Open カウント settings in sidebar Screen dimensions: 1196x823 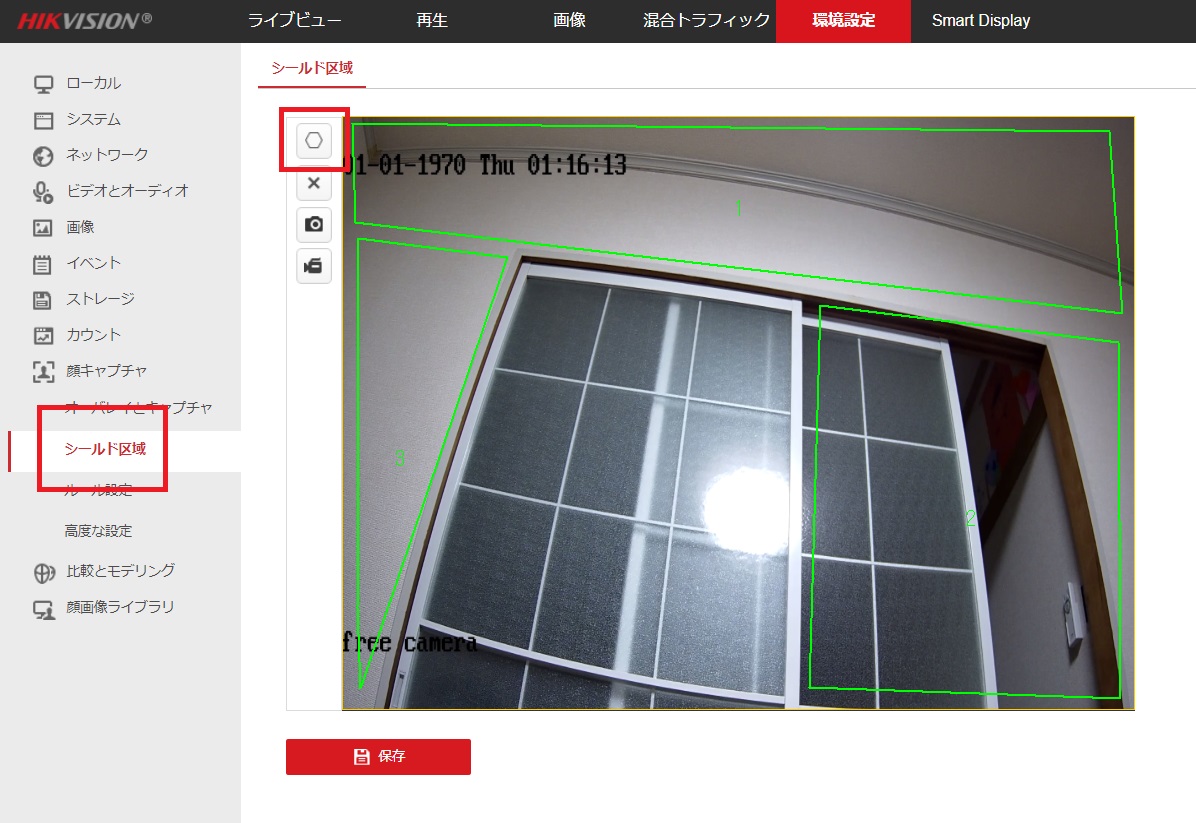(x=94, y=335)
